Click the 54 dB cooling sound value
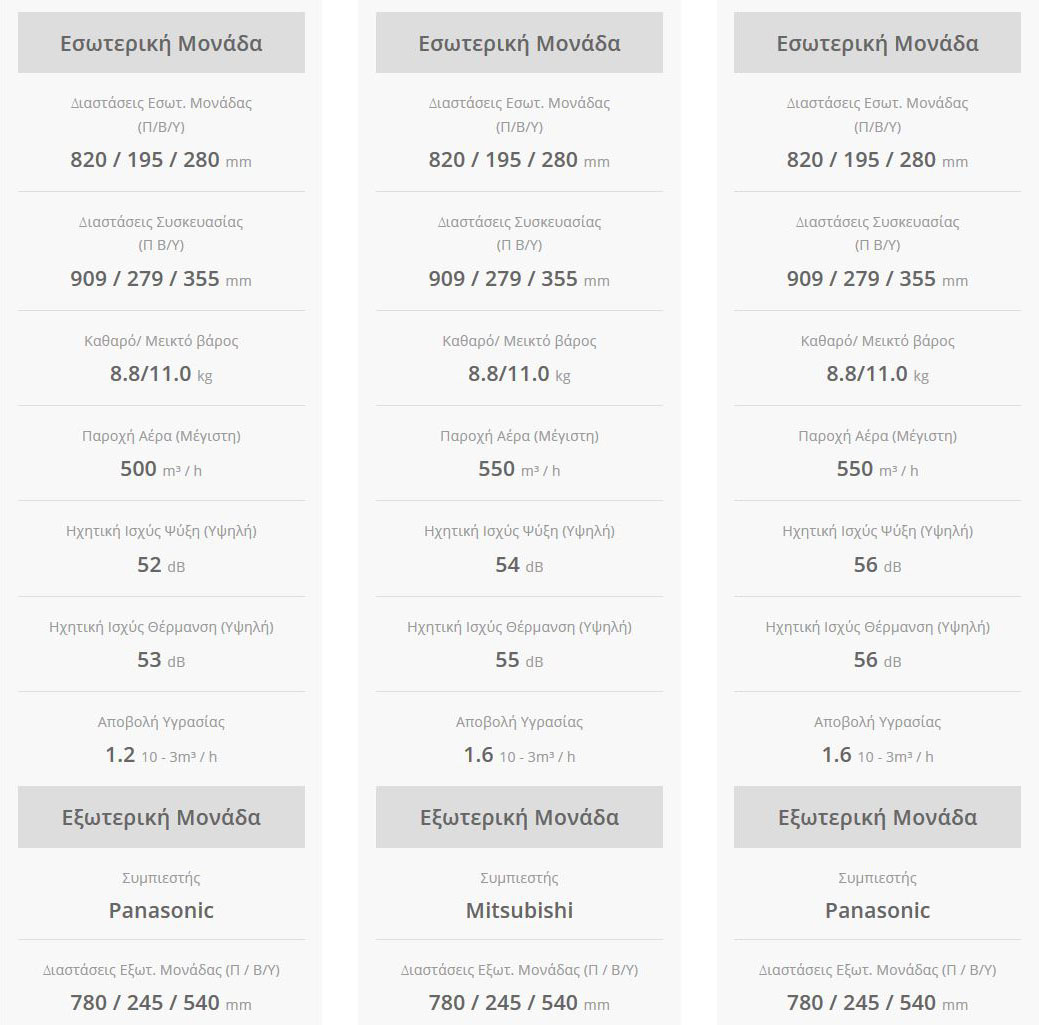Image resolution: width=1039 pixels, height=1025 pixels. coord(508,565)
